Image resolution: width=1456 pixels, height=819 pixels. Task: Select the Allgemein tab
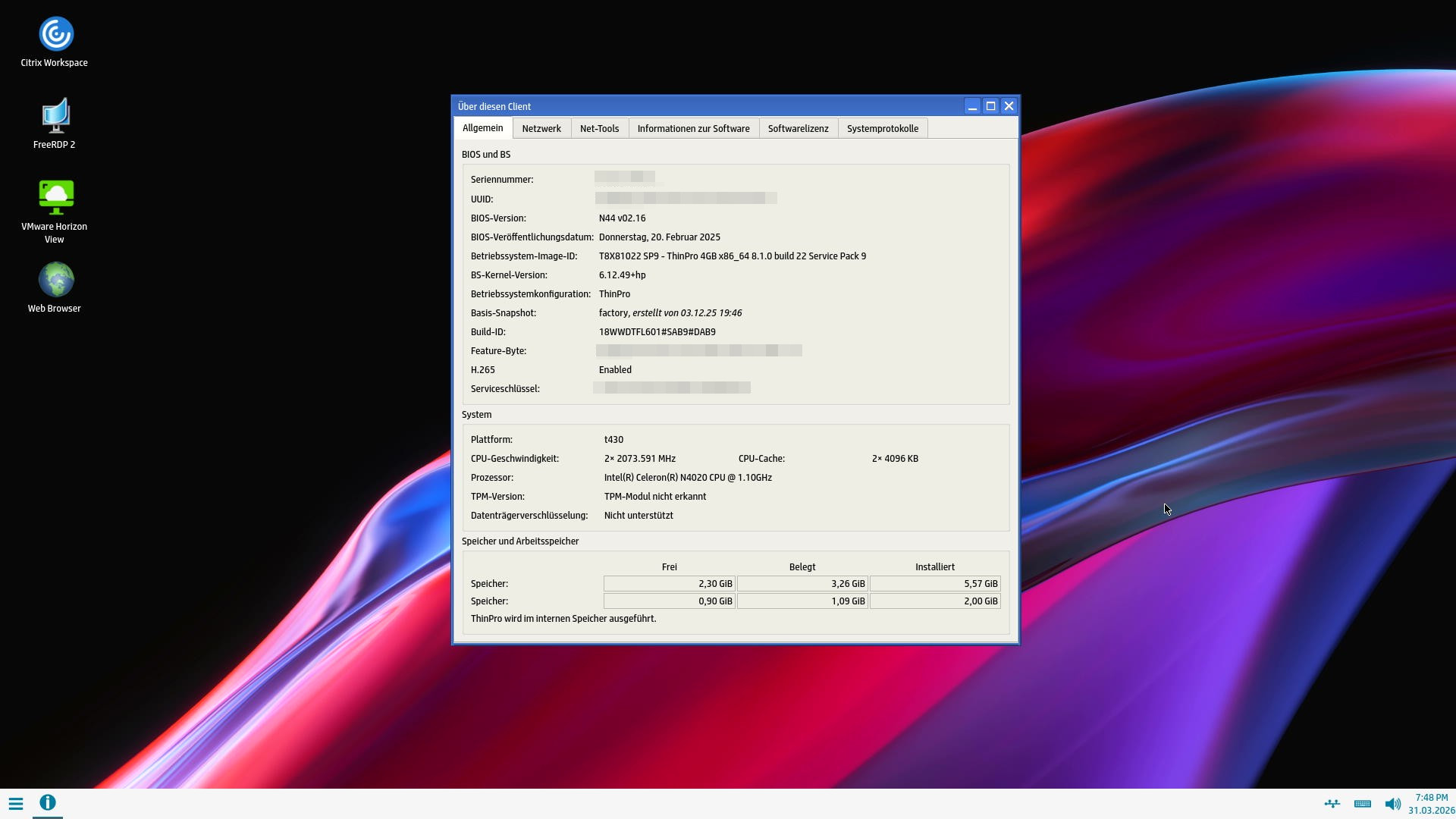[483, 128]
